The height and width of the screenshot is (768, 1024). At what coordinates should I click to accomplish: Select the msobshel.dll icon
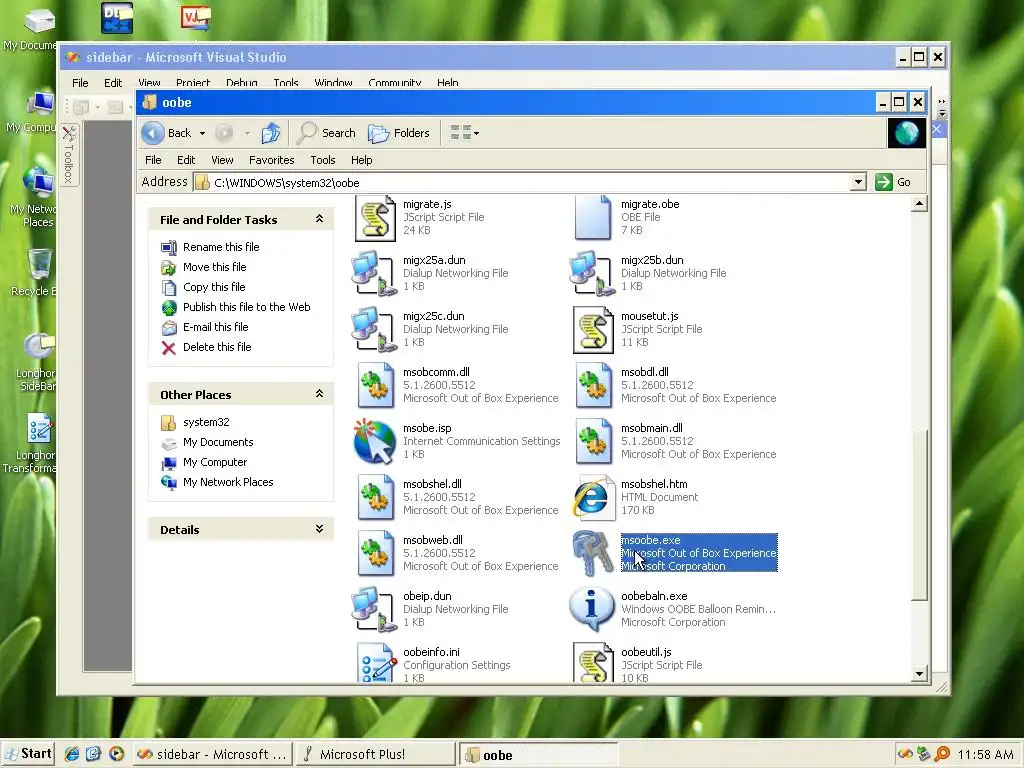(x=375, y=498)
